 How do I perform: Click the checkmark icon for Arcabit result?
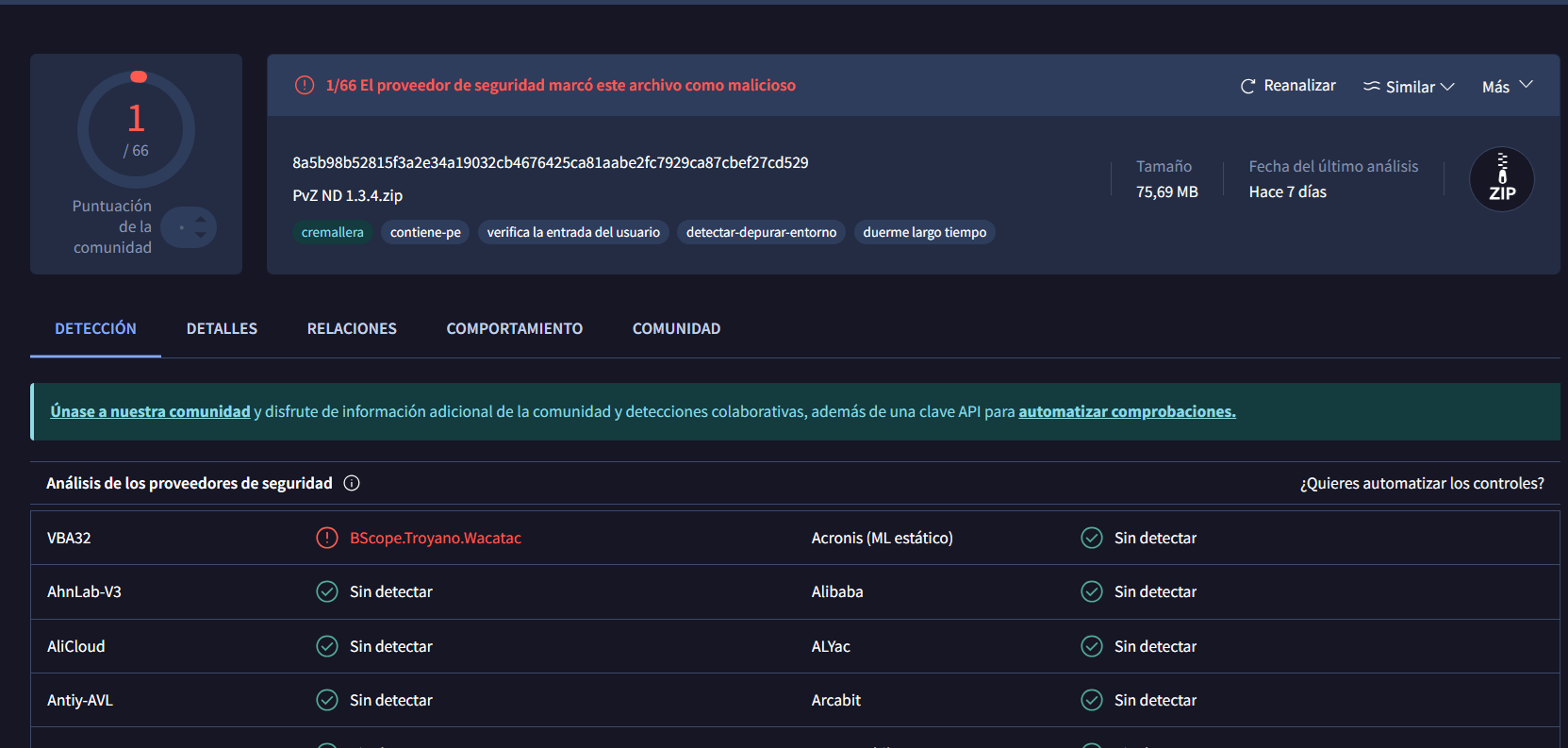[x=1092, y=700]
